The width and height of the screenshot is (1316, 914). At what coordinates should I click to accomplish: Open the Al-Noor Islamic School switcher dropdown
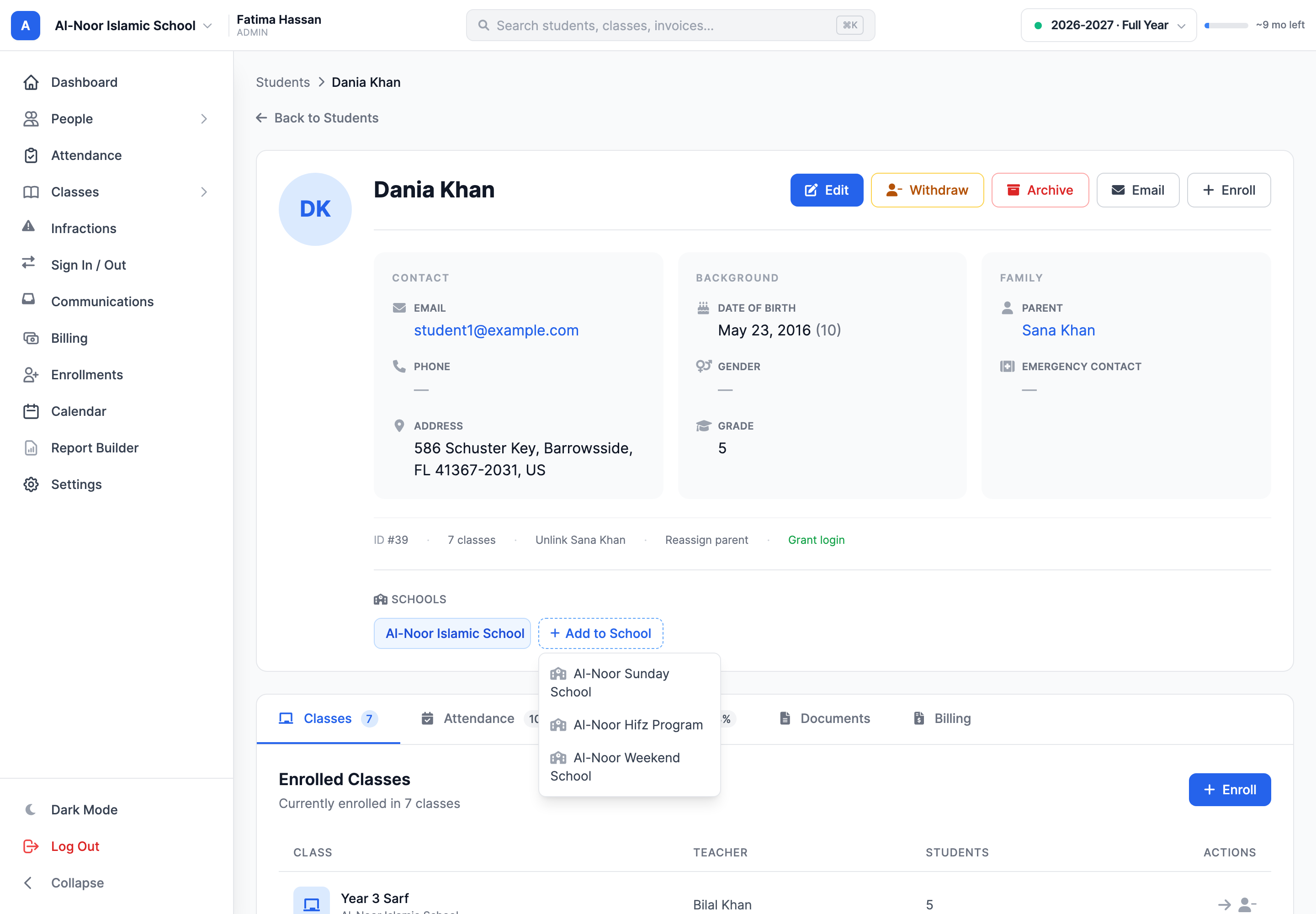(x=133, y=25)
